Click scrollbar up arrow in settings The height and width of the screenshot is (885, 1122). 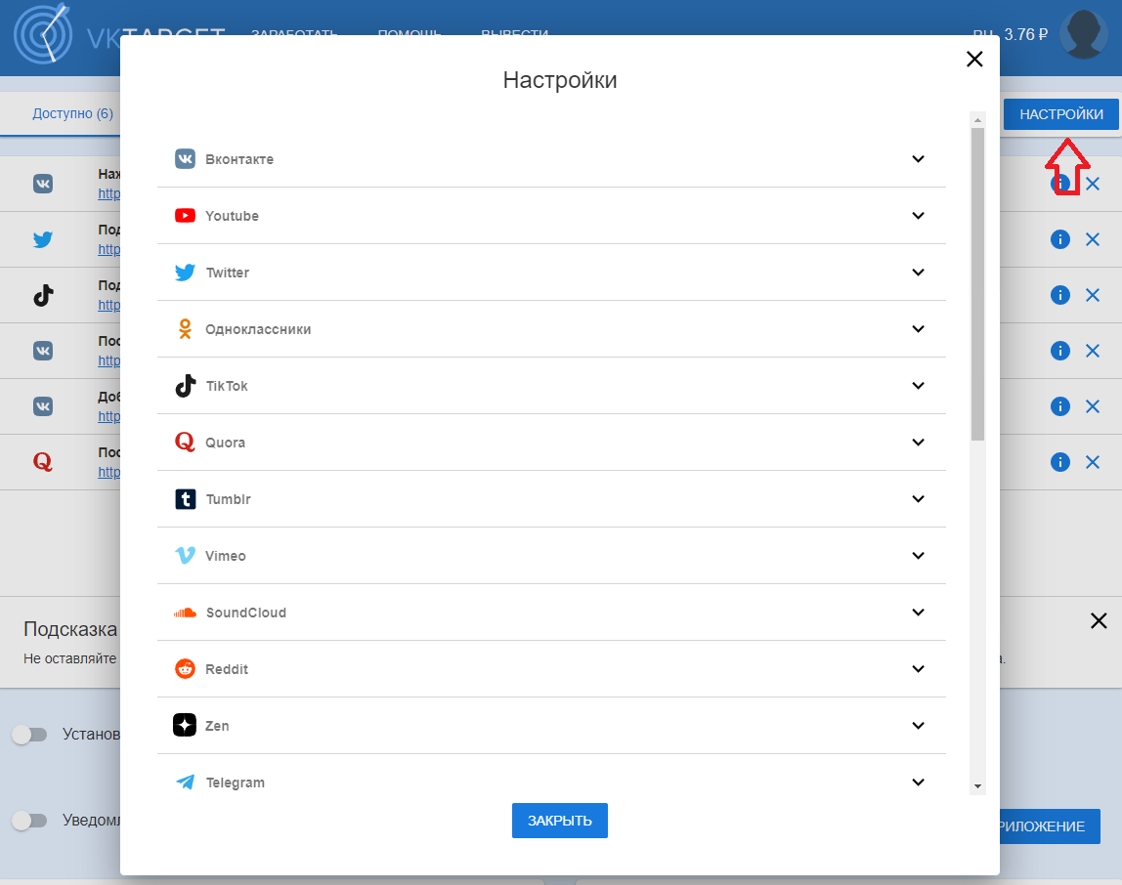[x=977, y=120]
